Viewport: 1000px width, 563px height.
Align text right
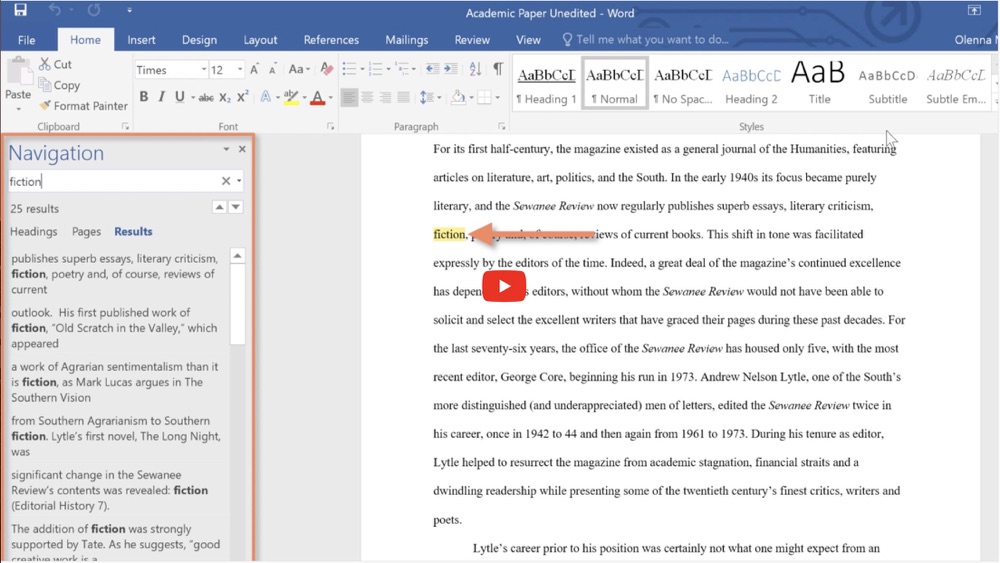385,98
